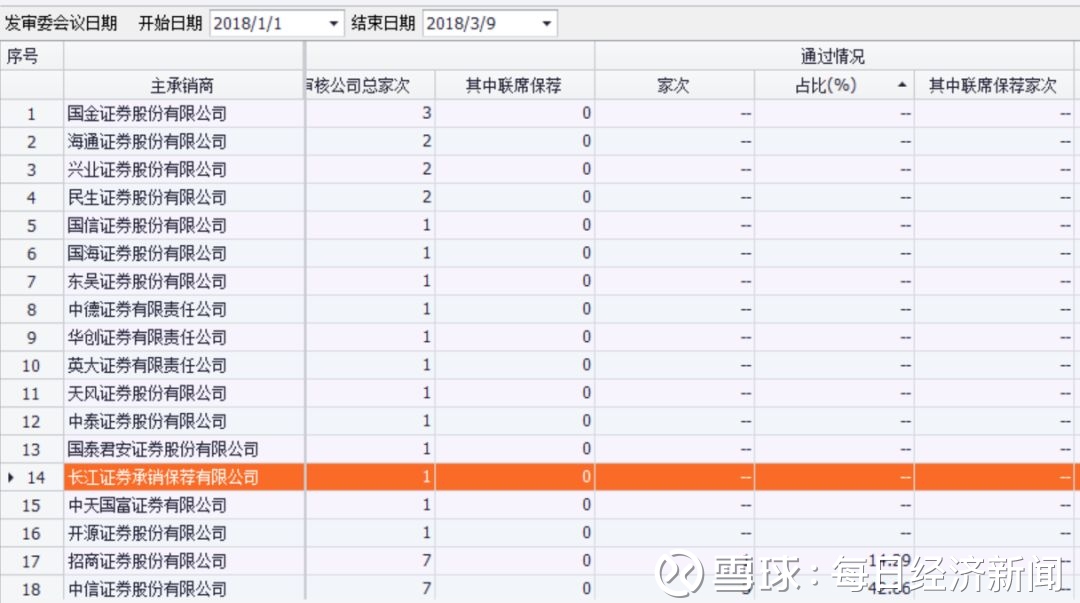Click the total count 7 in 招商证券 row
Viewport: 1080px width, 603px height.
[x=426, y=561]
